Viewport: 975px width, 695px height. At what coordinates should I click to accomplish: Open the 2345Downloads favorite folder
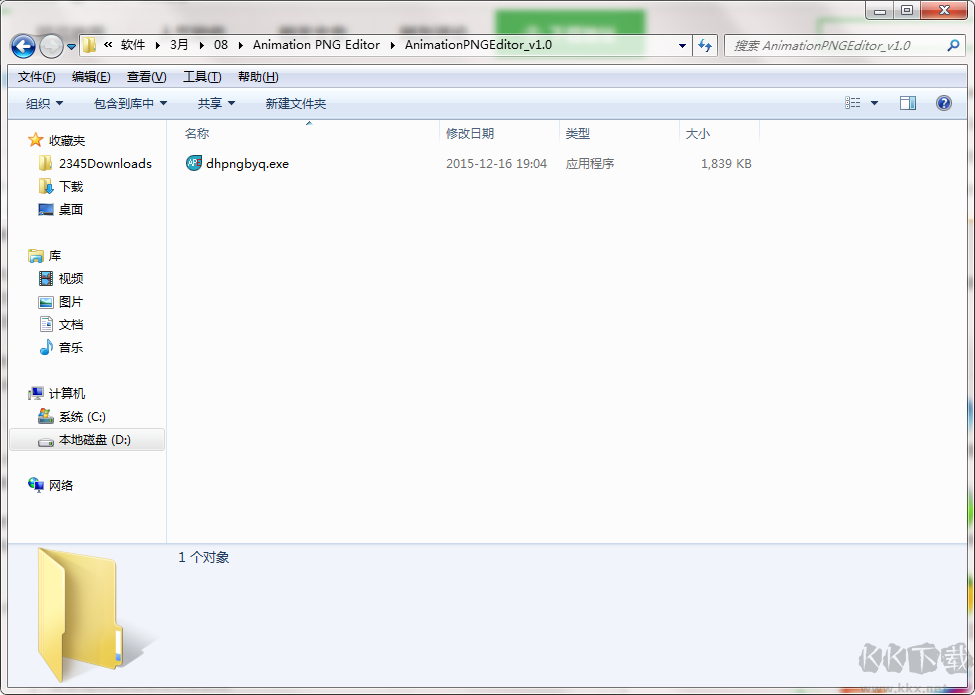point(96,163)
